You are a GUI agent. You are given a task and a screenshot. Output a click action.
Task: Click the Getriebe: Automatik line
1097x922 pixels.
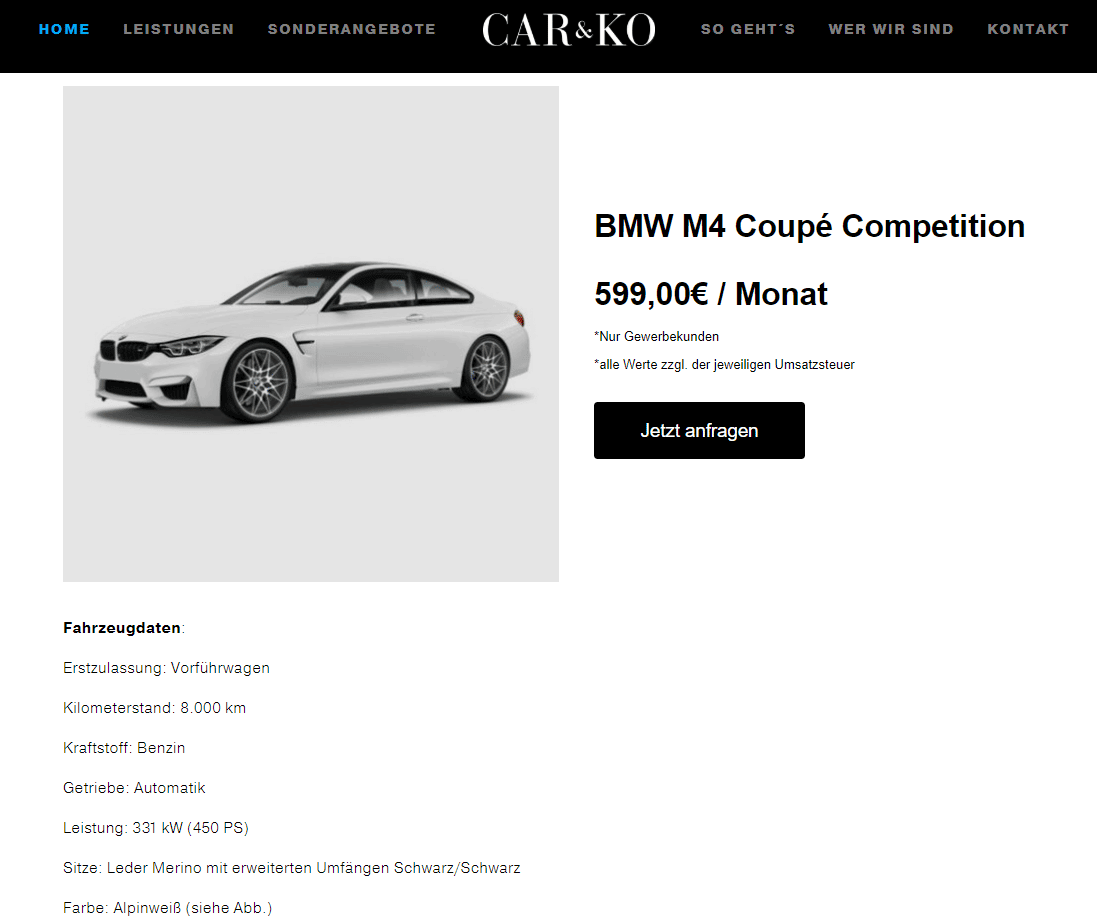[134, 788]
